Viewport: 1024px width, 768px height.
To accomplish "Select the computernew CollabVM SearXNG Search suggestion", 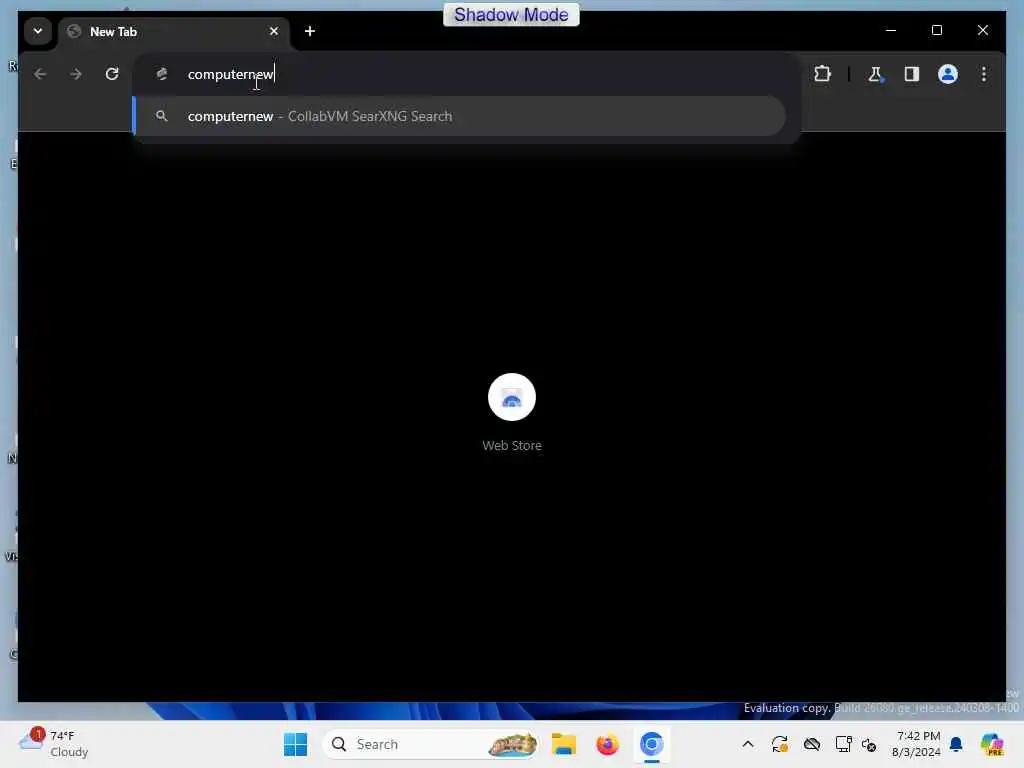I will [460, 116].
